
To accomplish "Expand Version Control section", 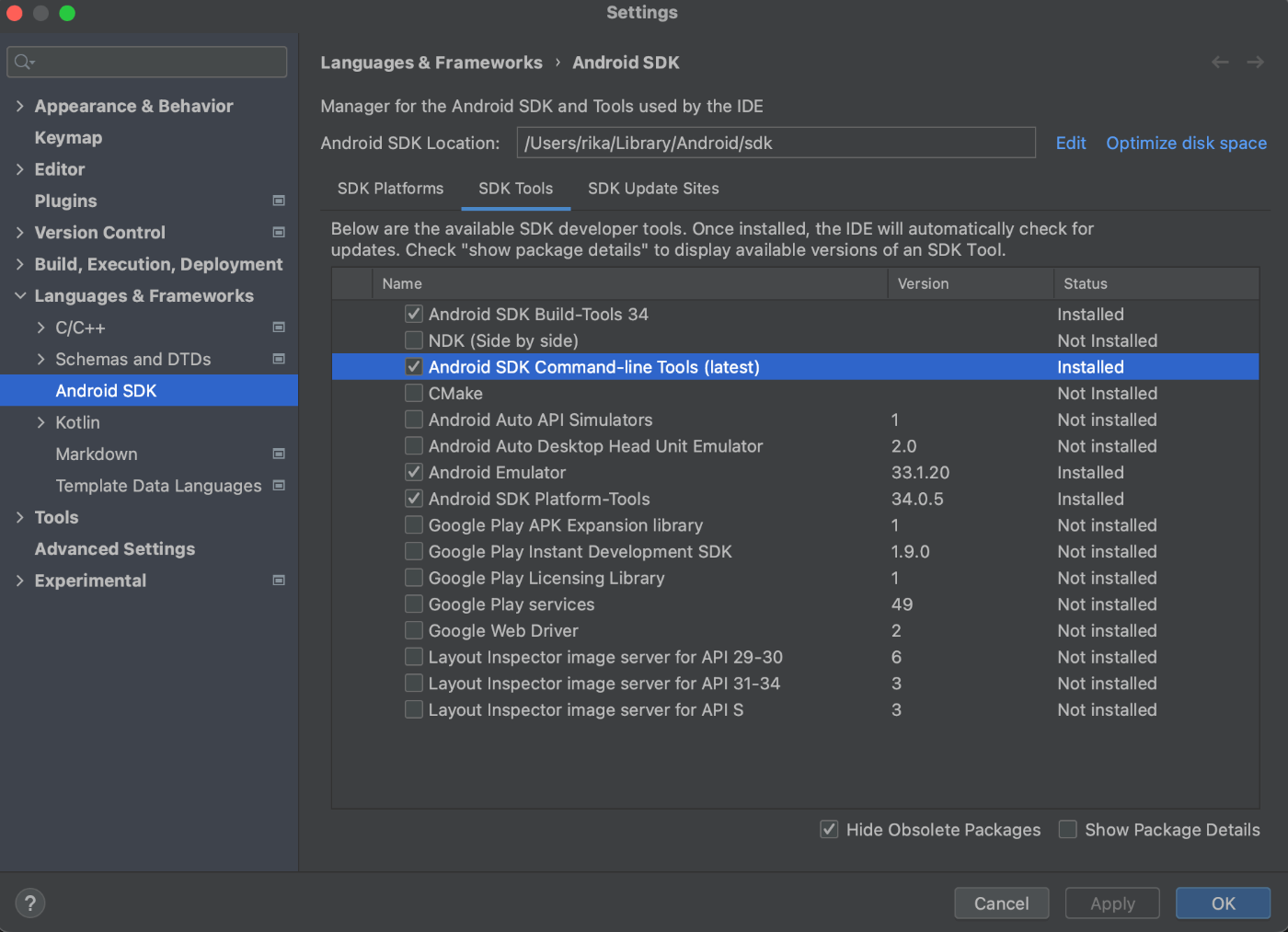I will pyautogui.click(x=20, y=233).
